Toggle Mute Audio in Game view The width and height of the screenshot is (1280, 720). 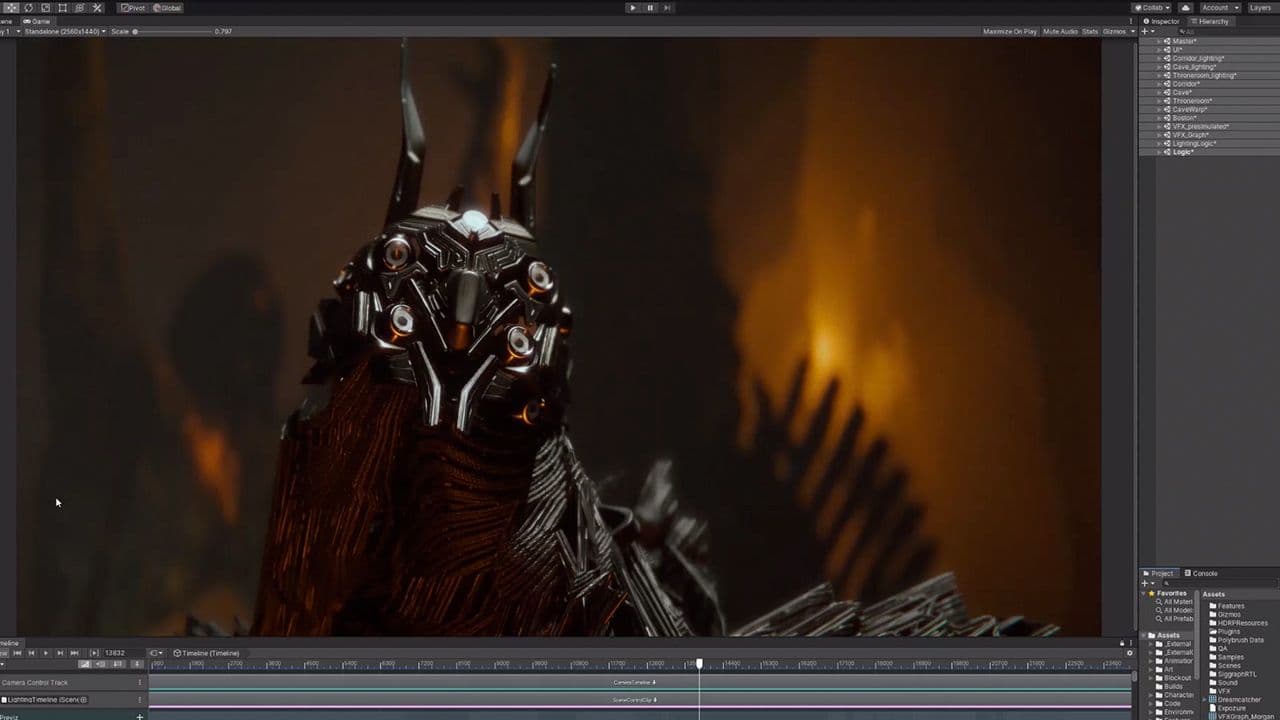pos(1060,31)
